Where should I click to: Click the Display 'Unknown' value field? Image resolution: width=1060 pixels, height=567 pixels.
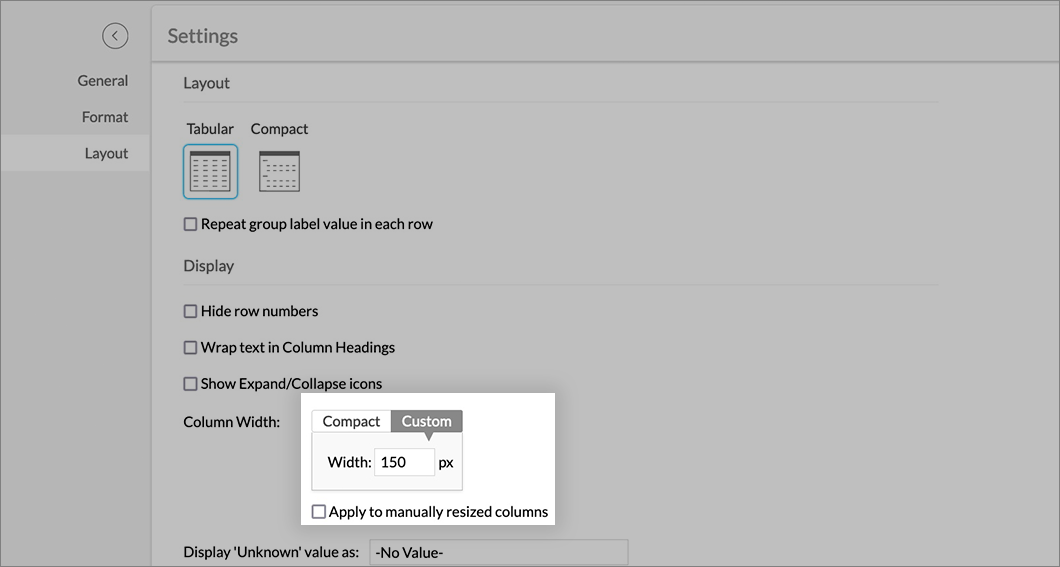[x=499, y=552]
